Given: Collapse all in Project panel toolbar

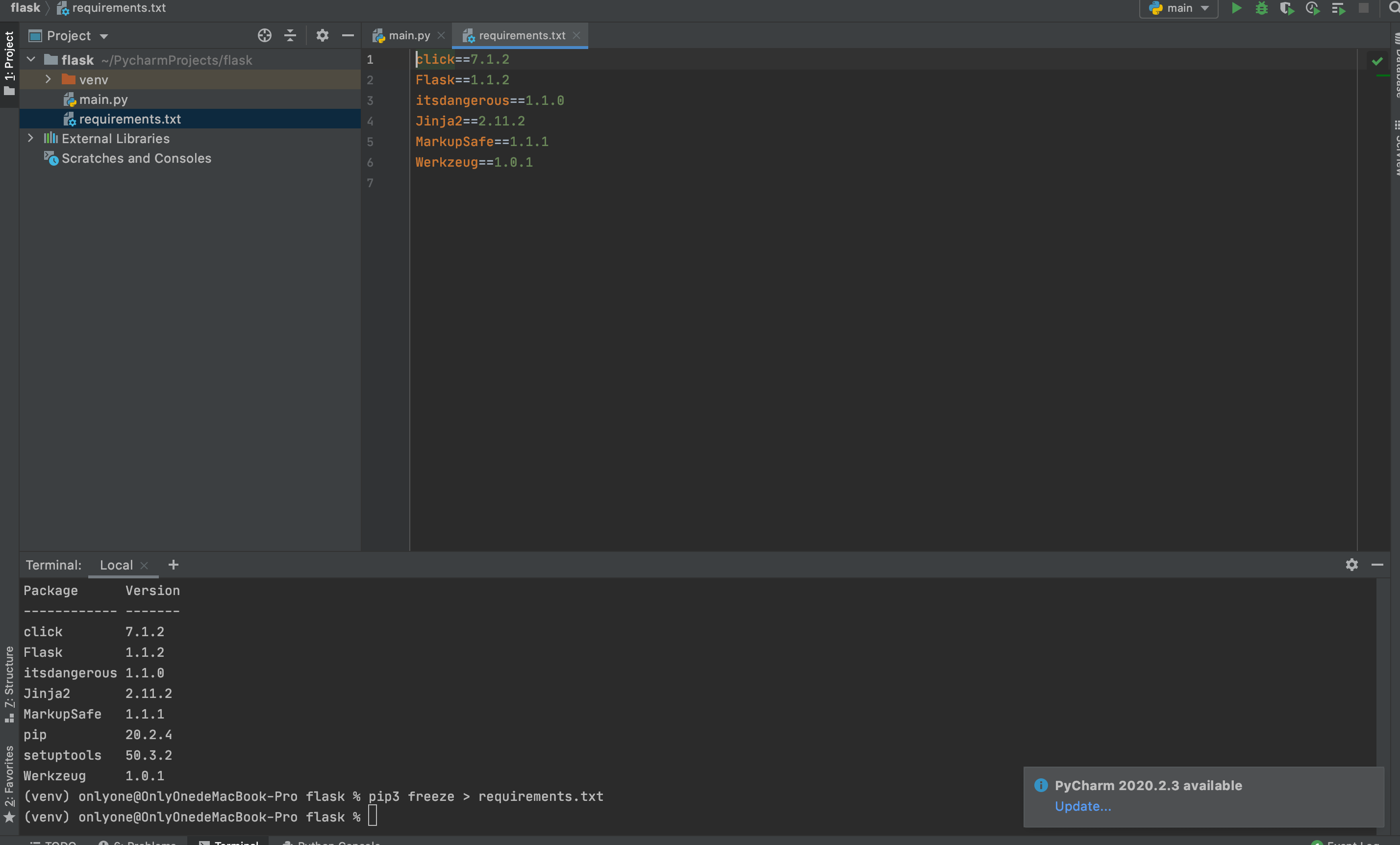Looking at the screenshot, I should pyautogui.click(x=290, y=36).
